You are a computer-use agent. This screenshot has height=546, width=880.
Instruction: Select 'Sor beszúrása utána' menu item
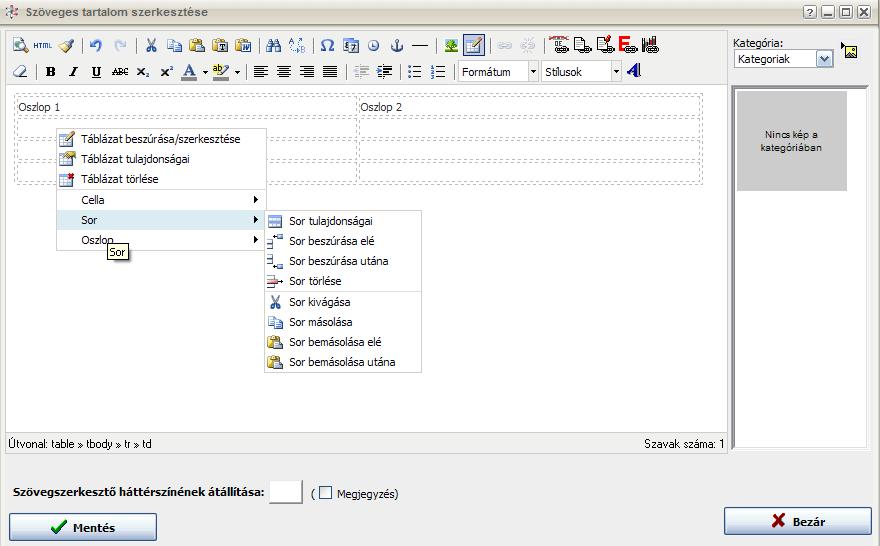click(338, 261)
